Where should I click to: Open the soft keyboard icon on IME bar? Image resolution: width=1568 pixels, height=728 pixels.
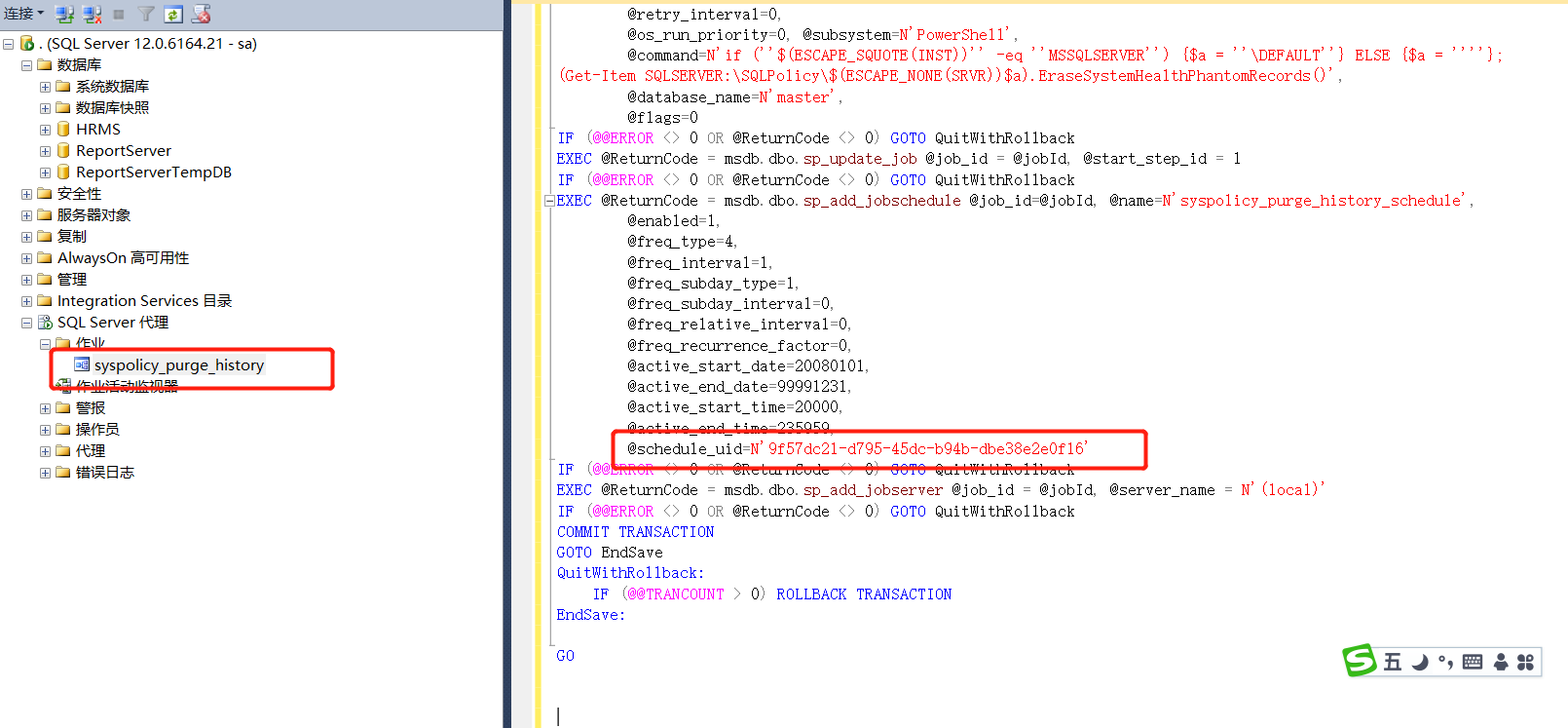point(1473,663)
